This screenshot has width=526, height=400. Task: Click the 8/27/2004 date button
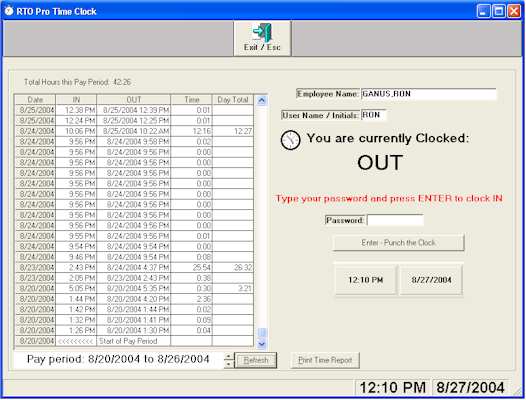(x=431, y=280)
